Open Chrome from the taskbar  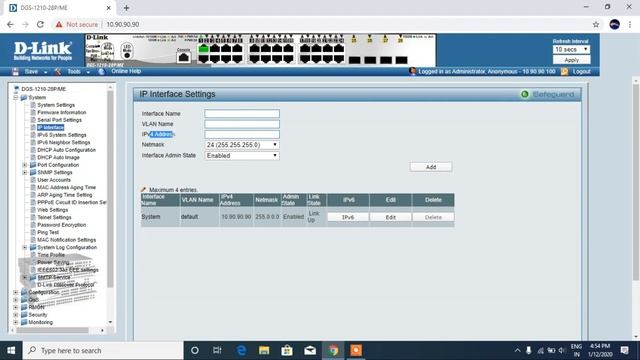pos(333,350)
